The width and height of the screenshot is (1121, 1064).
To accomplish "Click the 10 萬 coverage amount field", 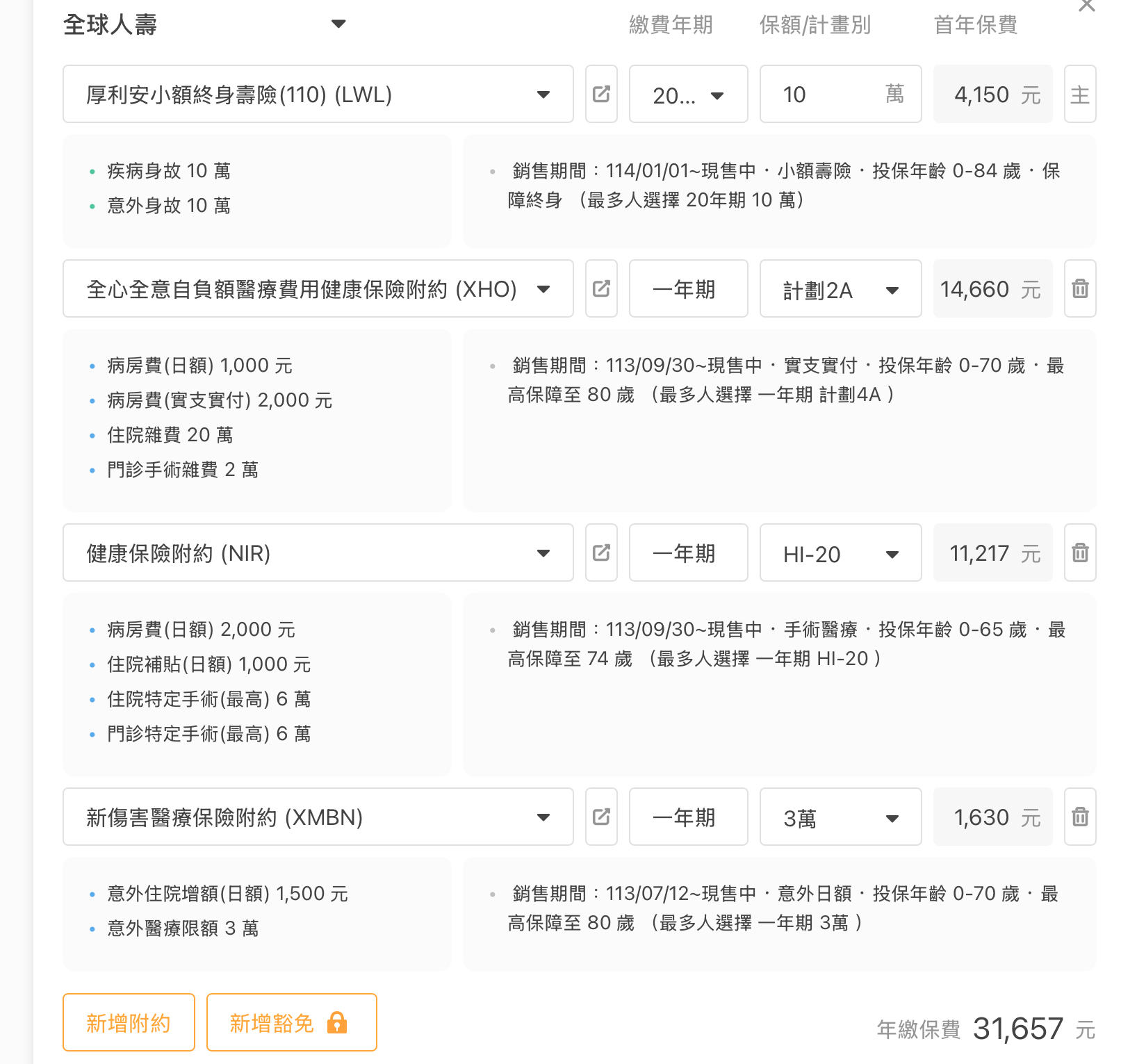I will pos(840,94).
